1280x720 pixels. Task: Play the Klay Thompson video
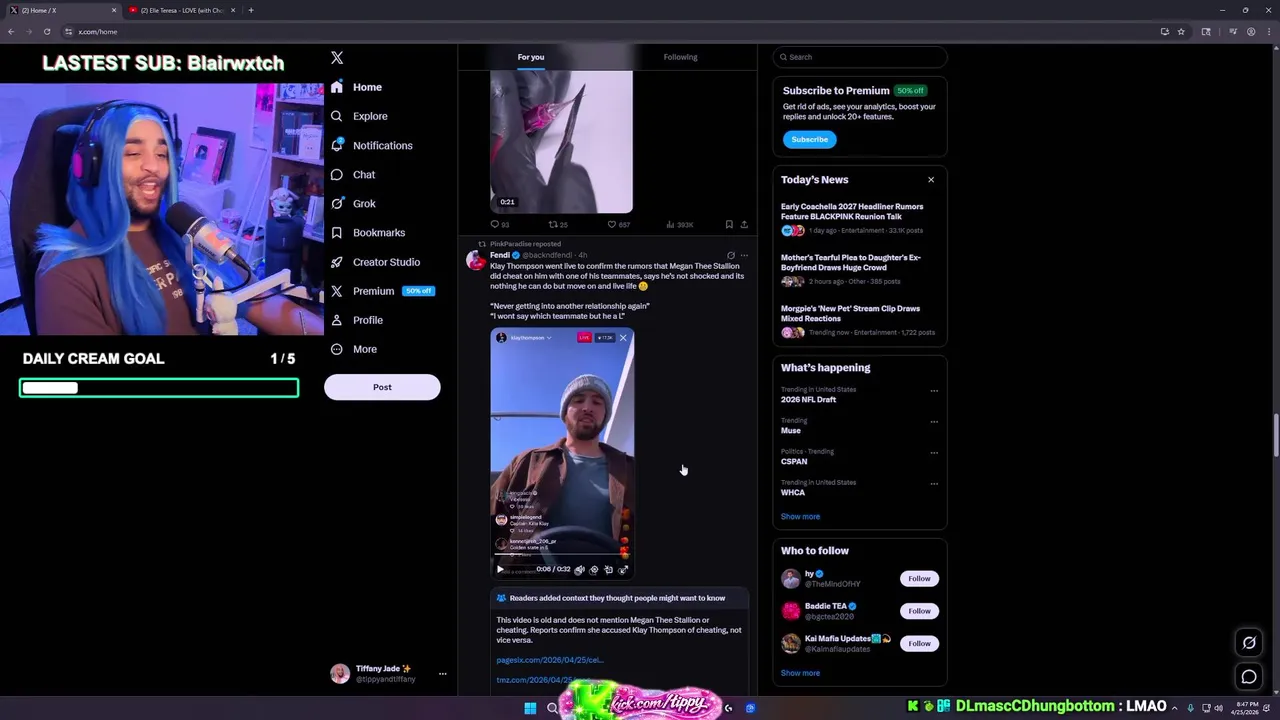click(x=500, y=569)
